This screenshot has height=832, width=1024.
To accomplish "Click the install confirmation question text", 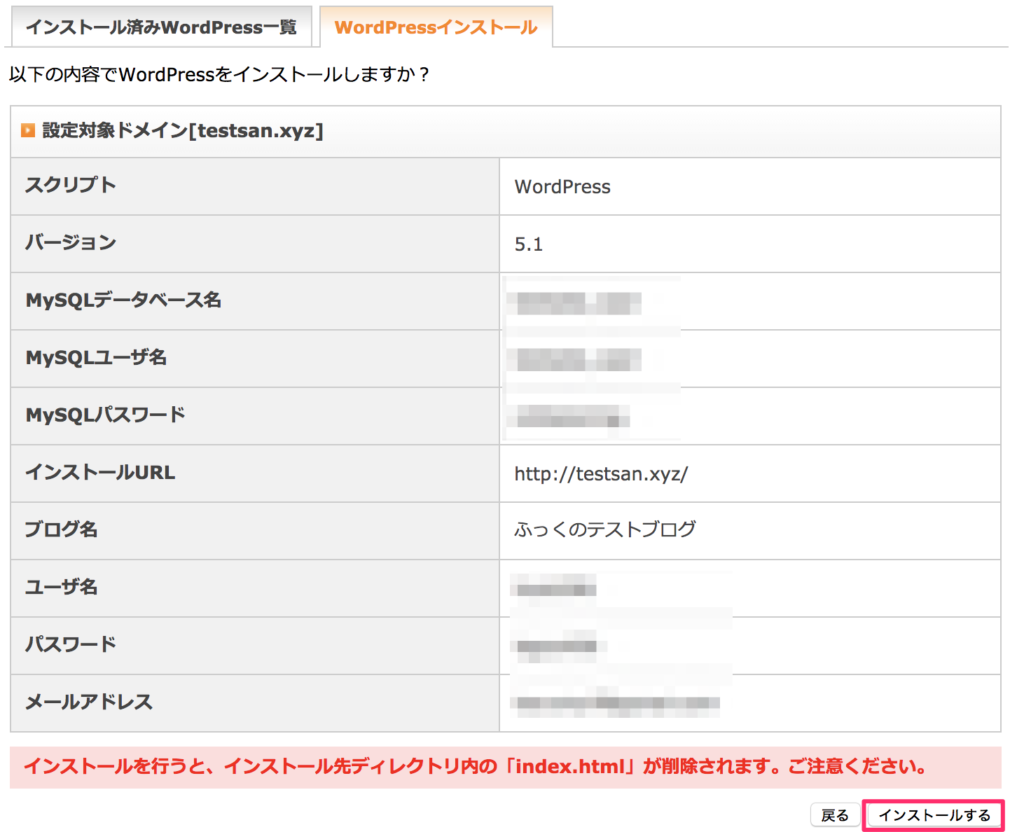I will 219,74.
